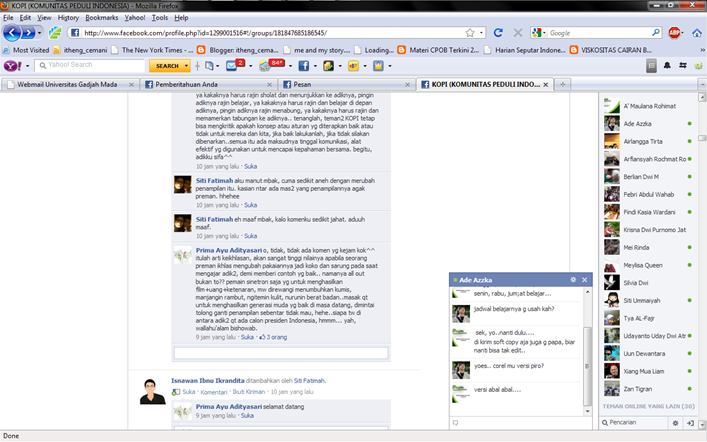Go forward with the Forward arrow button
Viewport: 707px width, 442px height.
[x=28, y=33]
